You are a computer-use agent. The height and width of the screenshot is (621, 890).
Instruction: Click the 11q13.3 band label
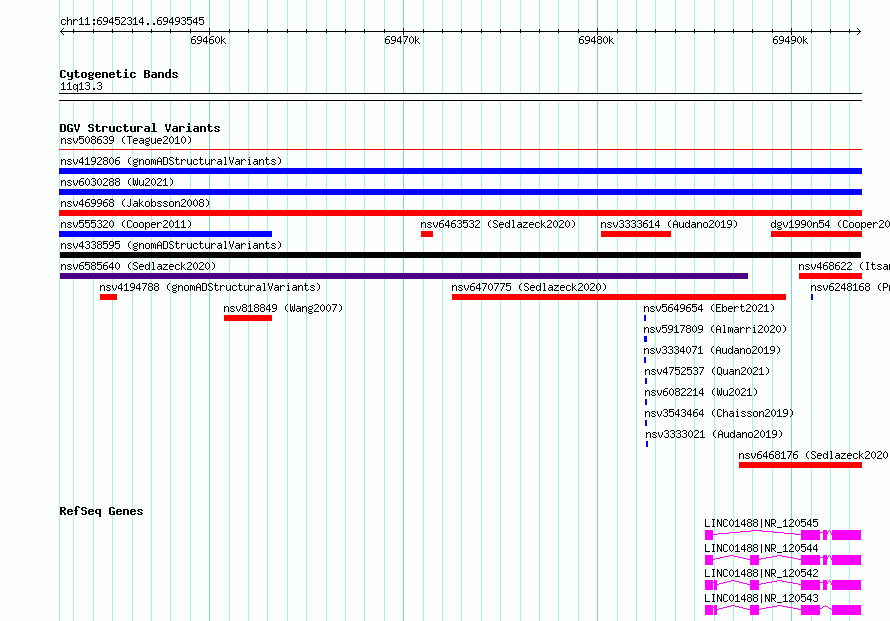click(81, 86)
